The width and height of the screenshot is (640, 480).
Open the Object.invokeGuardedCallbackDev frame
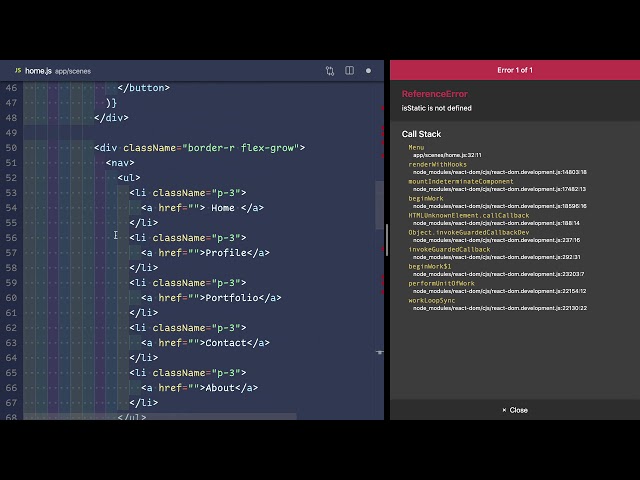click(x=469, y=232)
